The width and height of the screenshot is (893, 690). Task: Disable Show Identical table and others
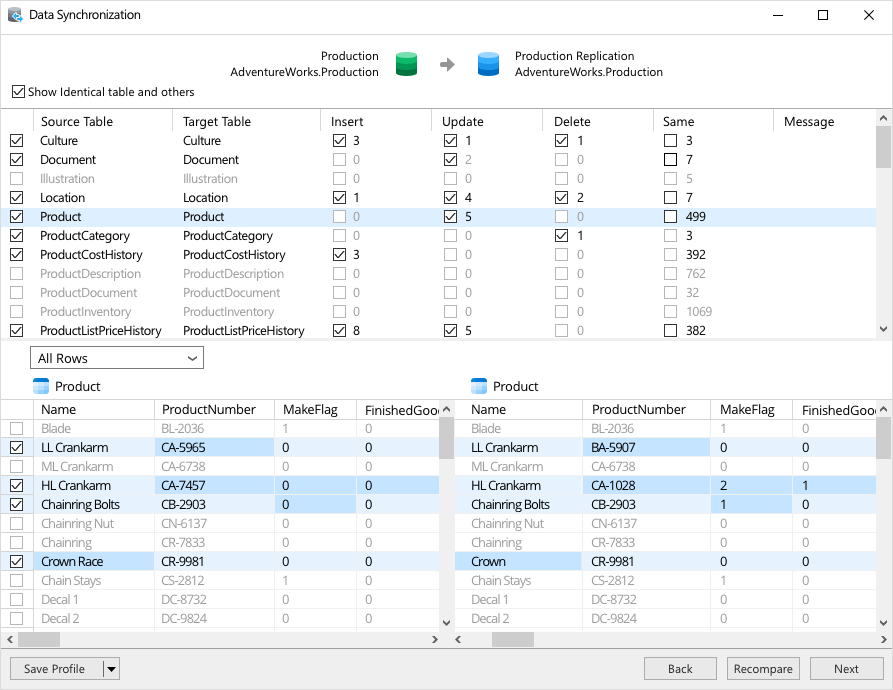click(x=18, y=91)
